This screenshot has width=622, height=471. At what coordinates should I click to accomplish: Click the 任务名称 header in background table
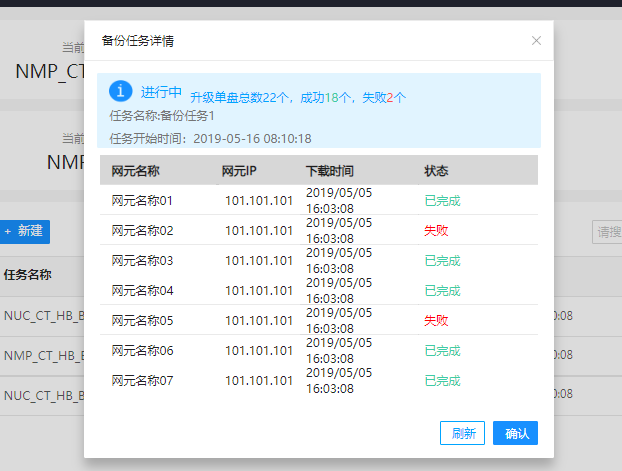pos(28,275)
